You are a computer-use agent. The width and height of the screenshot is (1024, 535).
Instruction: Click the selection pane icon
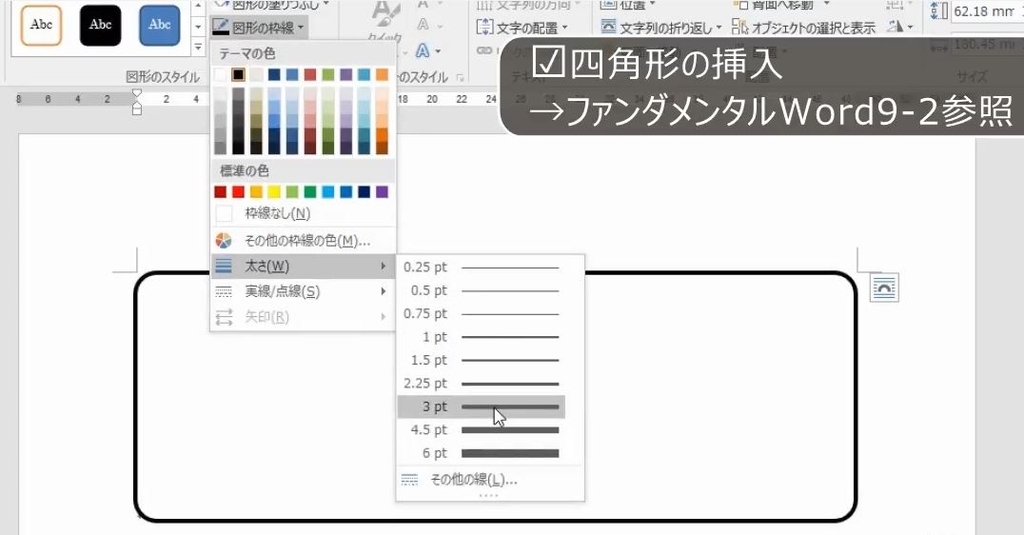pos(739,27)
